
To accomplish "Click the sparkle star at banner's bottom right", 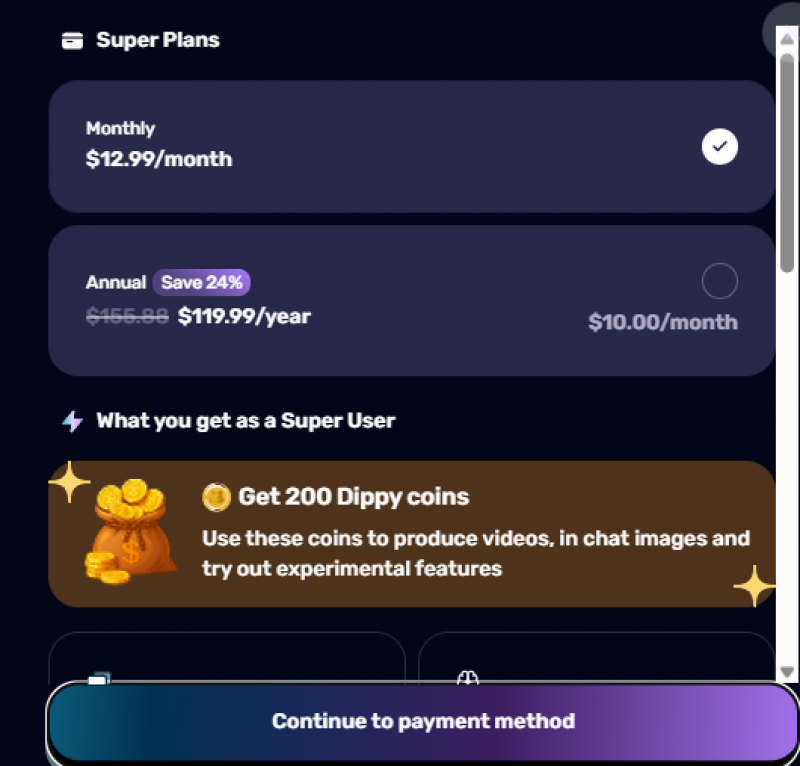I will click(754, 586).
